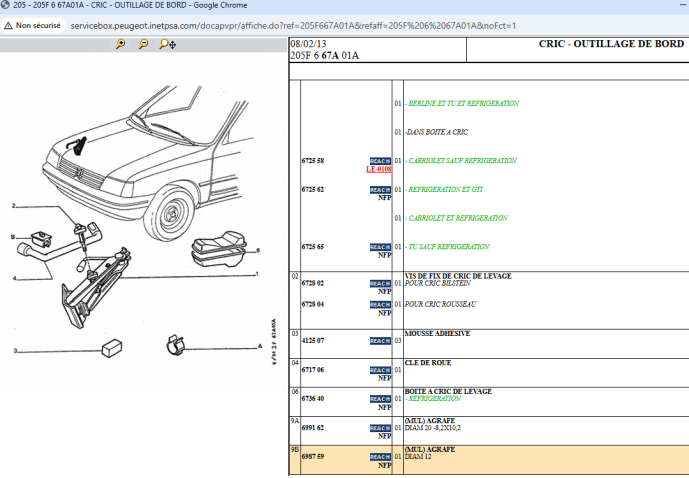Click part number 6728 02
This screenshot has height=478, width=689.
coord(313,283)
